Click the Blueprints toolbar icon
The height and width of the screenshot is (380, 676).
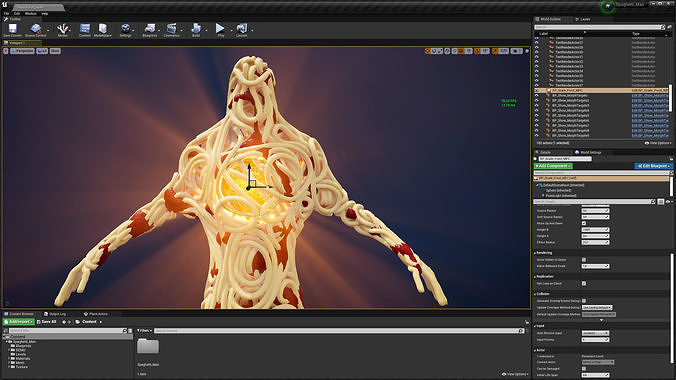coord(150,28)
